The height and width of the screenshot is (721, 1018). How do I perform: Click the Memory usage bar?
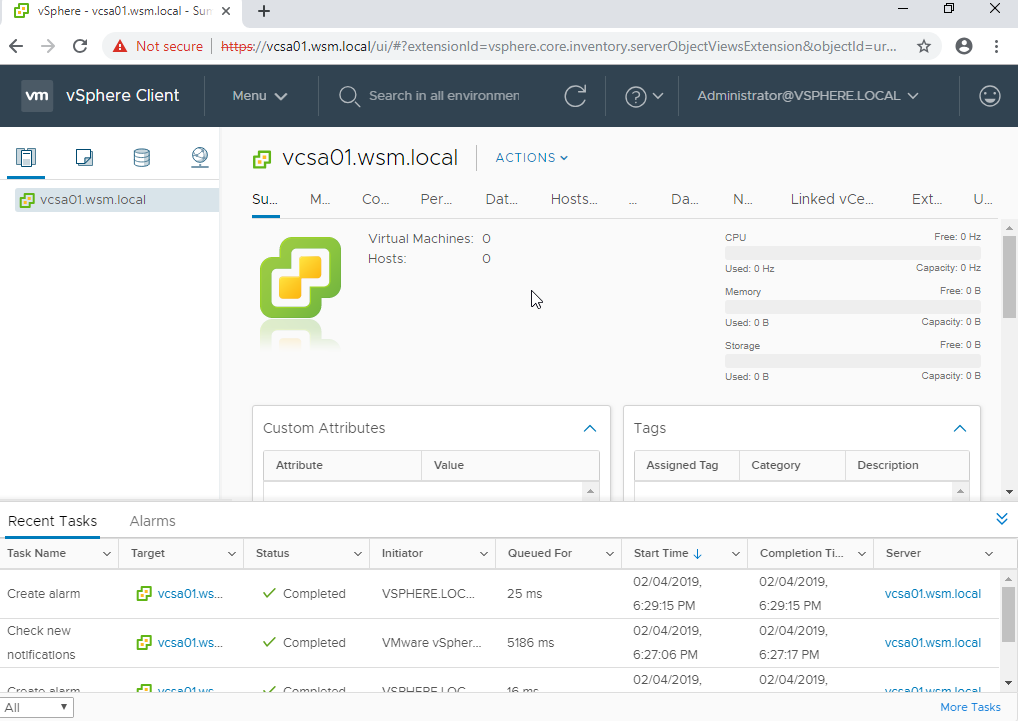pos(852,307)
